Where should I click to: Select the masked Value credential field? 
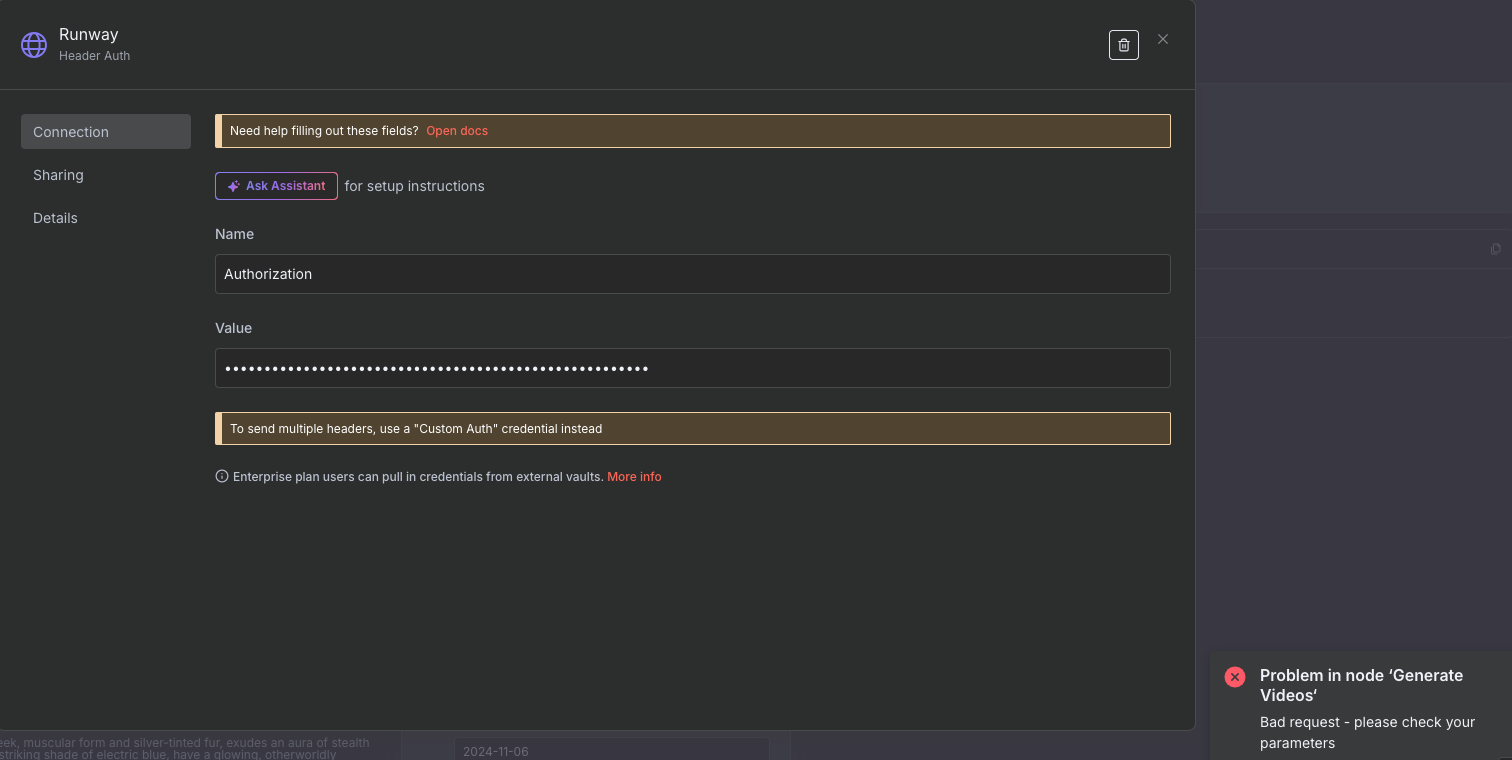pyautogui.click(x=693, y=367)
